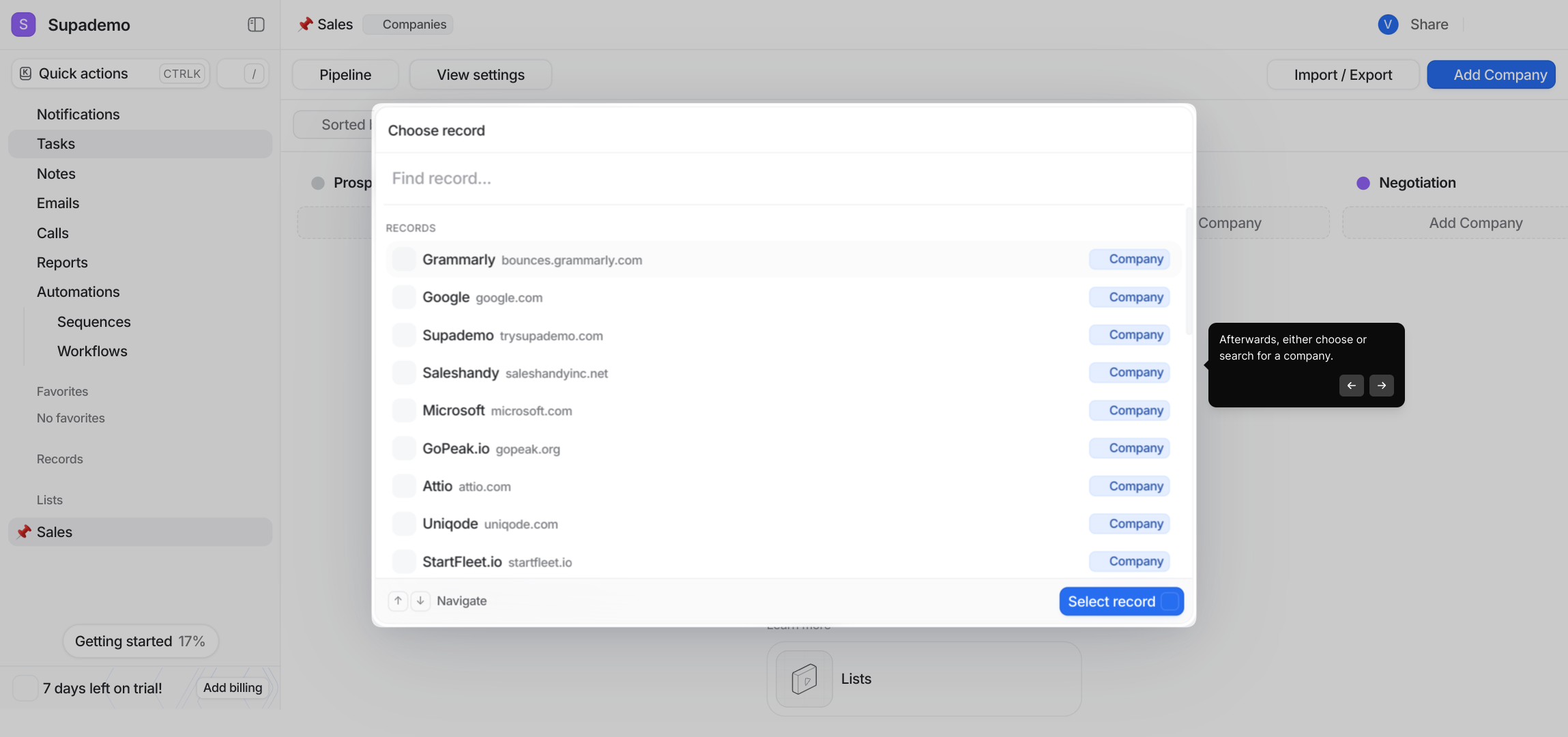Check the Attio record checkbox

tap(404, 487)
